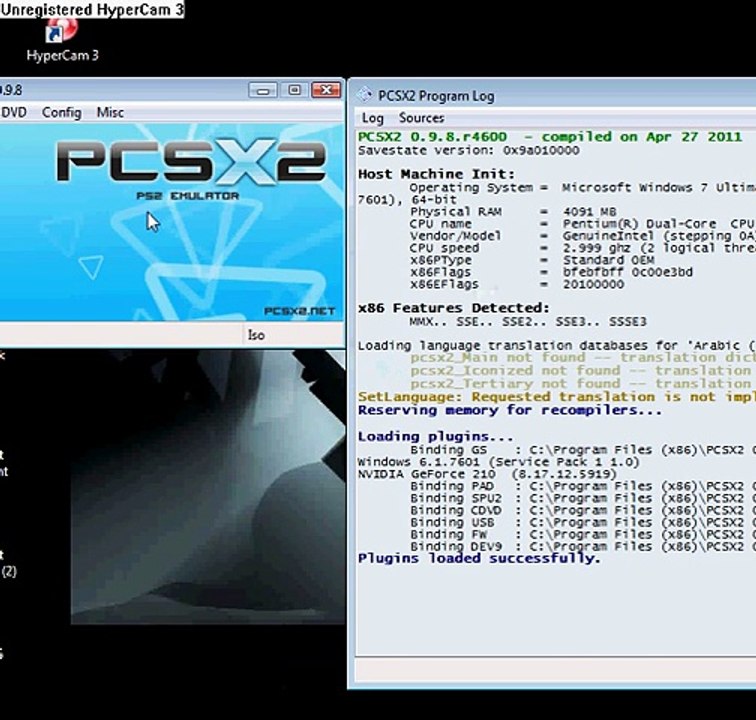Click the 'CPU speed = 2.999 ghz' line

582,248
